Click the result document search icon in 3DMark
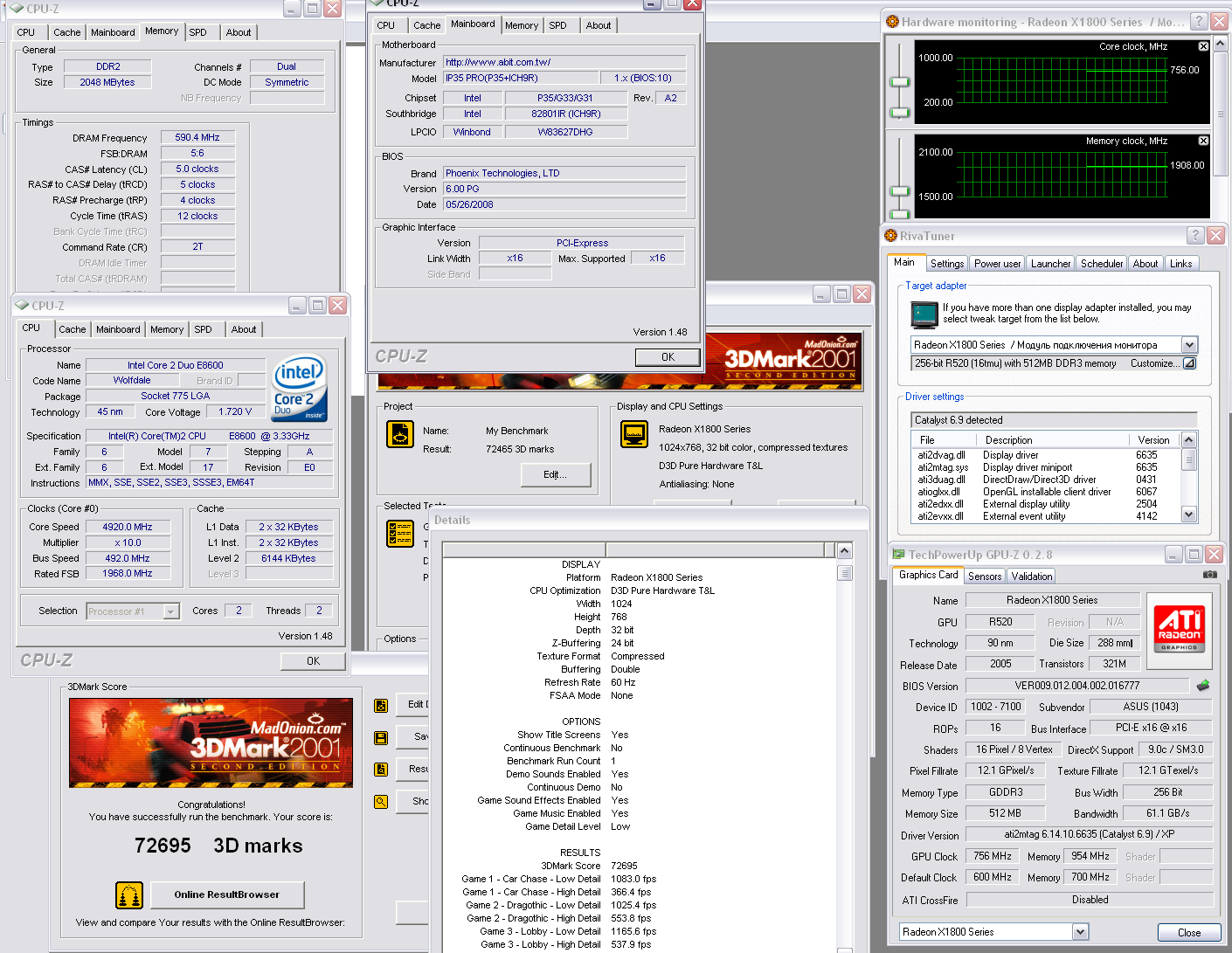Image resolution: width=1232 pixels, height=953 pixels. (x=381, y=770)
